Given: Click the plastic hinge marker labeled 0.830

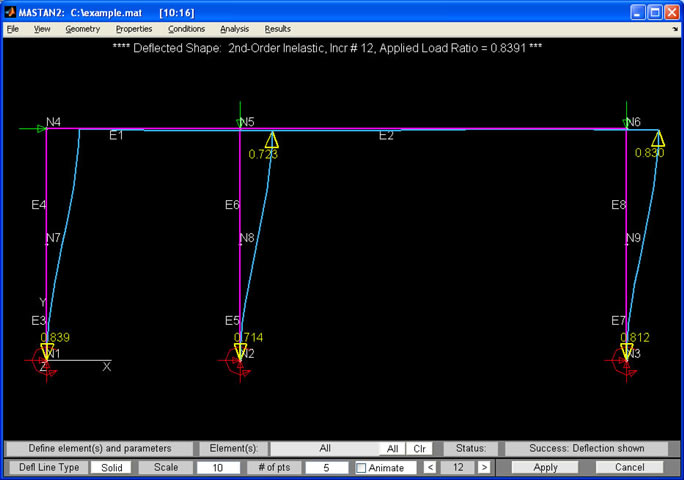Looking at the screenshot, I should tap(658, 139).
